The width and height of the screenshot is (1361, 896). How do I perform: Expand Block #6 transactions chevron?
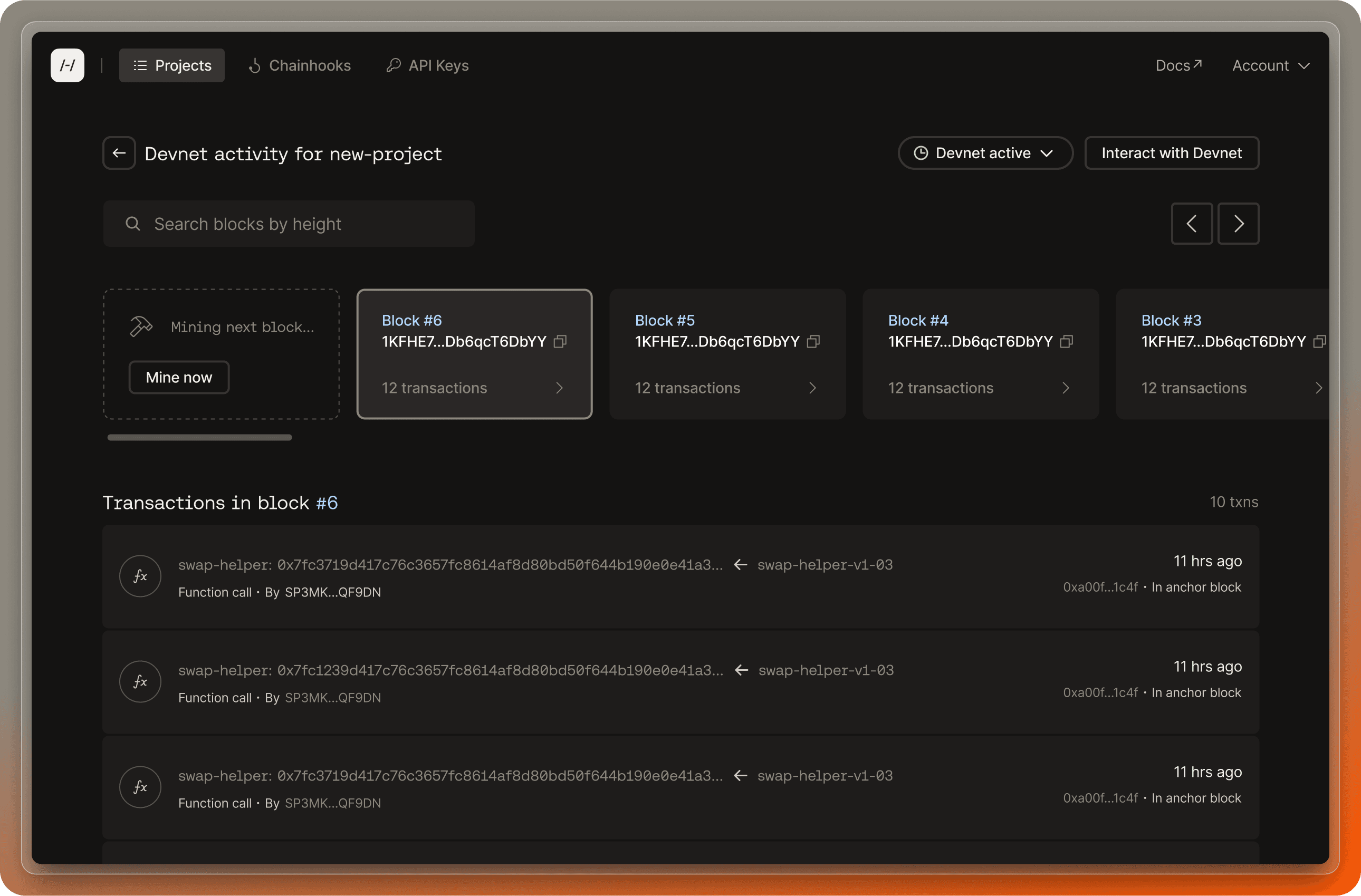pyautogui.click(x=559, y=388)
